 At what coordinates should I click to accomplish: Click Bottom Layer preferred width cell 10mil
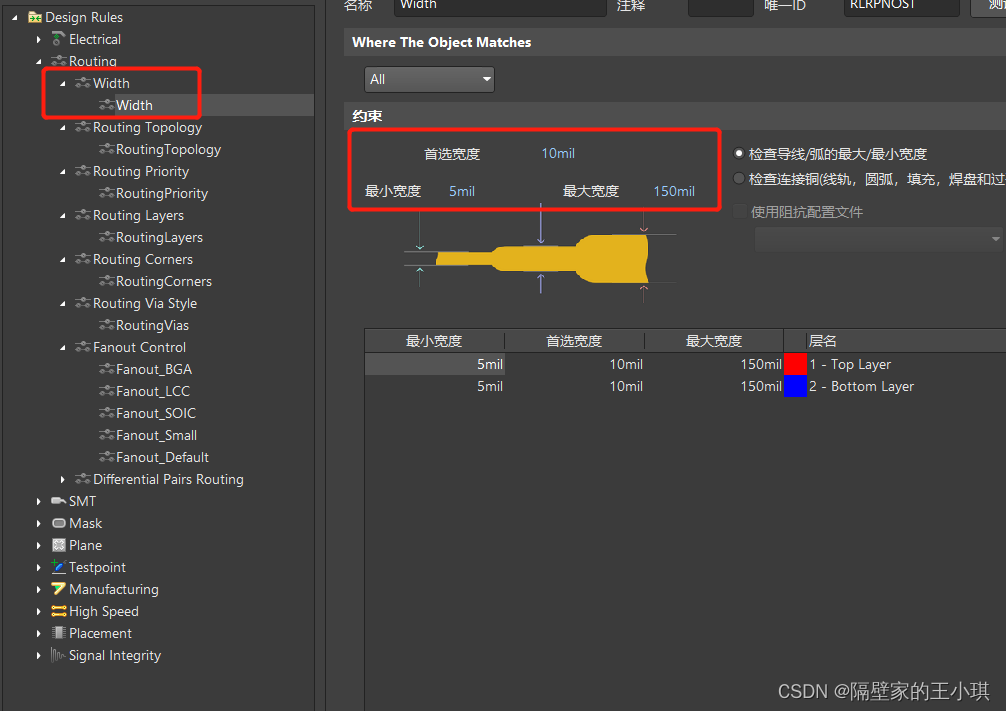tap(574, 386)
